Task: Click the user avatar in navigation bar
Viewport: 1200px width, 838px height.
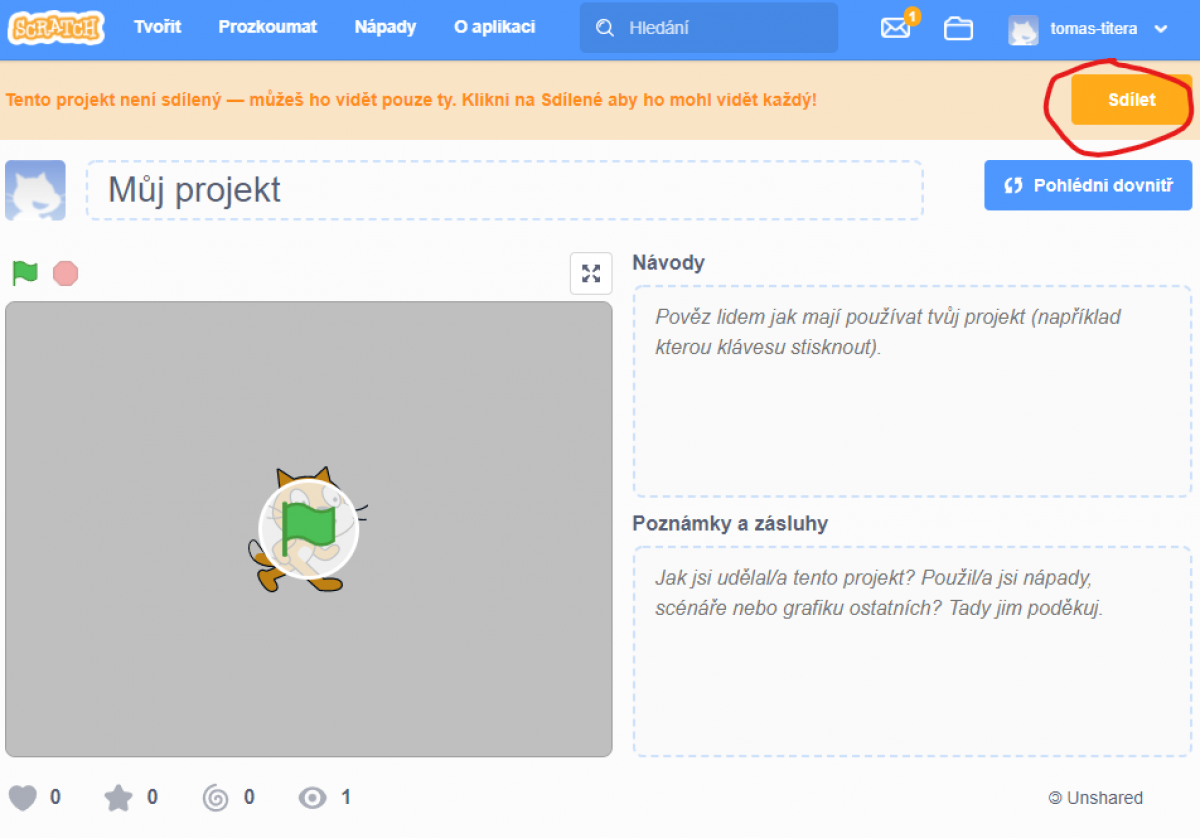Action: [x=1023, y=29]
